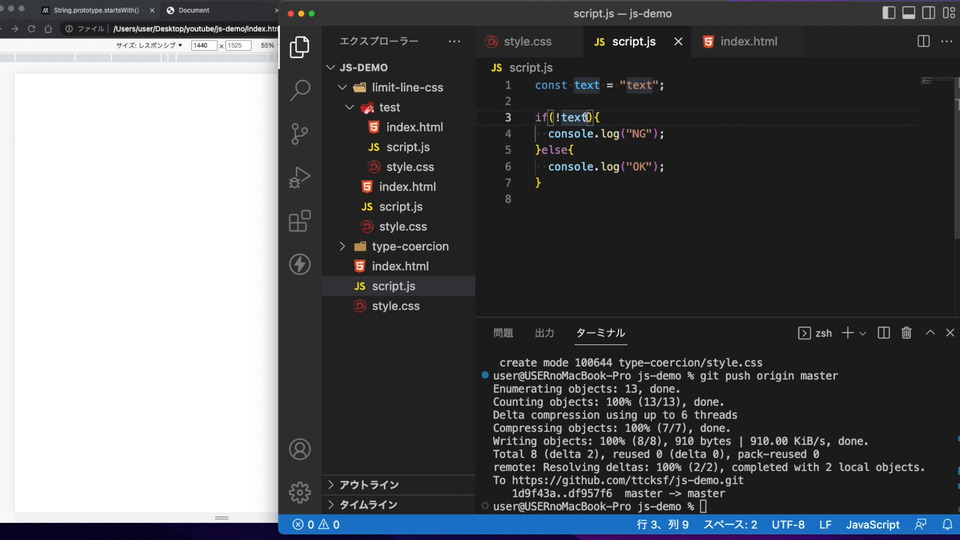Image resolution: width=960 pixels, height=540 pixels.
Task: Select the ターミナル panel tab
Action: pyautogui.click(x=601, y=333)
